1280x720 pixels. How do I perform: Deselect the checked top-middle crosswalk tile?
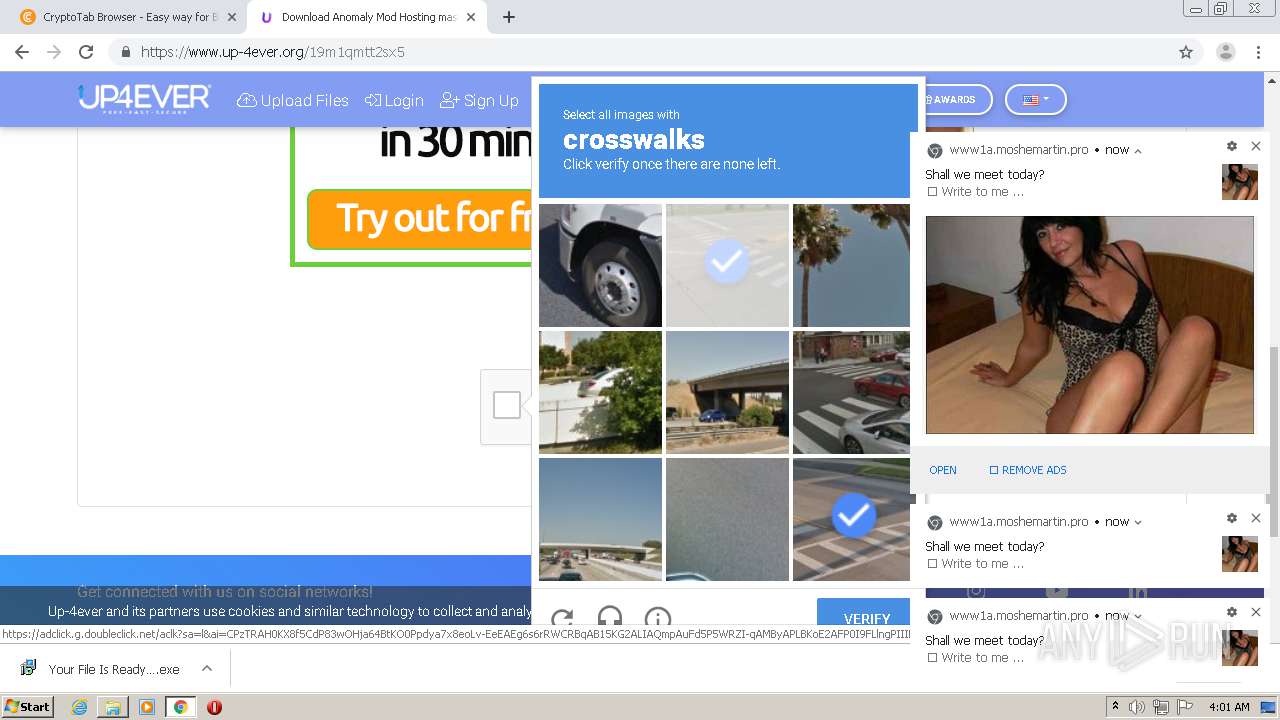(x=727, y=265)
